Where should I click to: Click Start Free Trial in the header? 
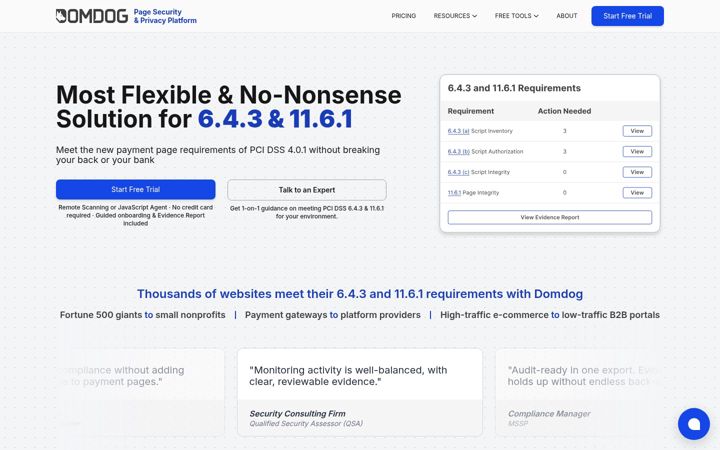(627, 16)
